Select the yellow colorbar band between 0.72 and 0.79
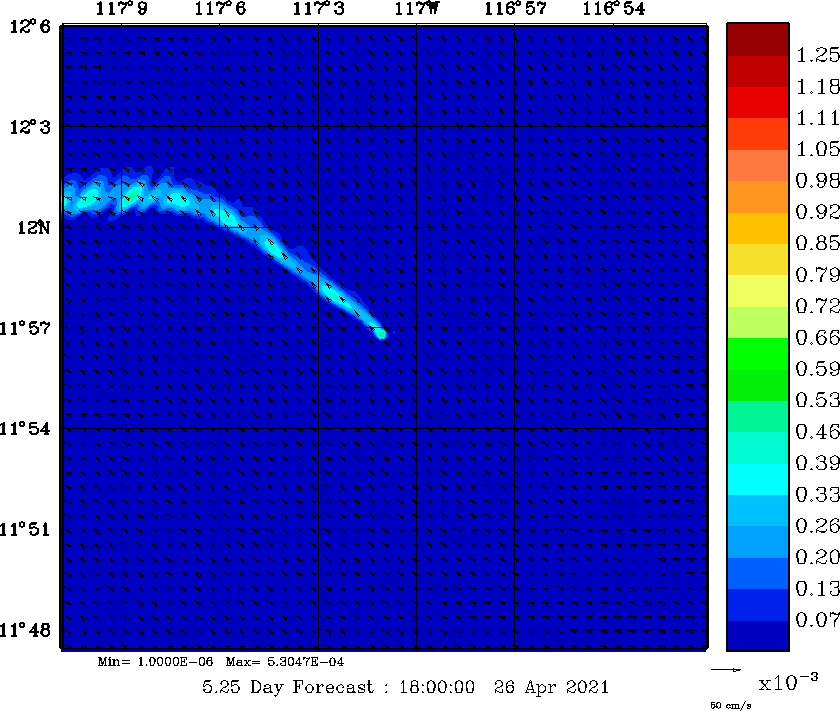 coord(758,291)
